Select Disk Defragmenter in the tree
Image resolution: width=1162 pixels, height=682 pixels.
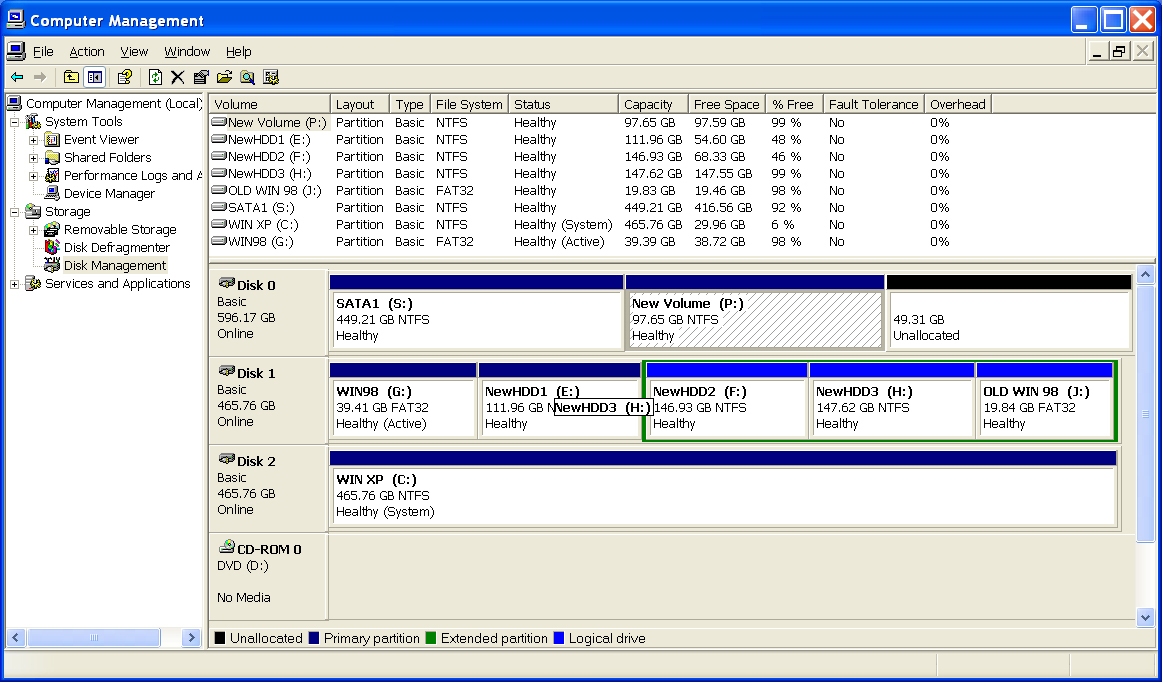[x=116, y=248]
